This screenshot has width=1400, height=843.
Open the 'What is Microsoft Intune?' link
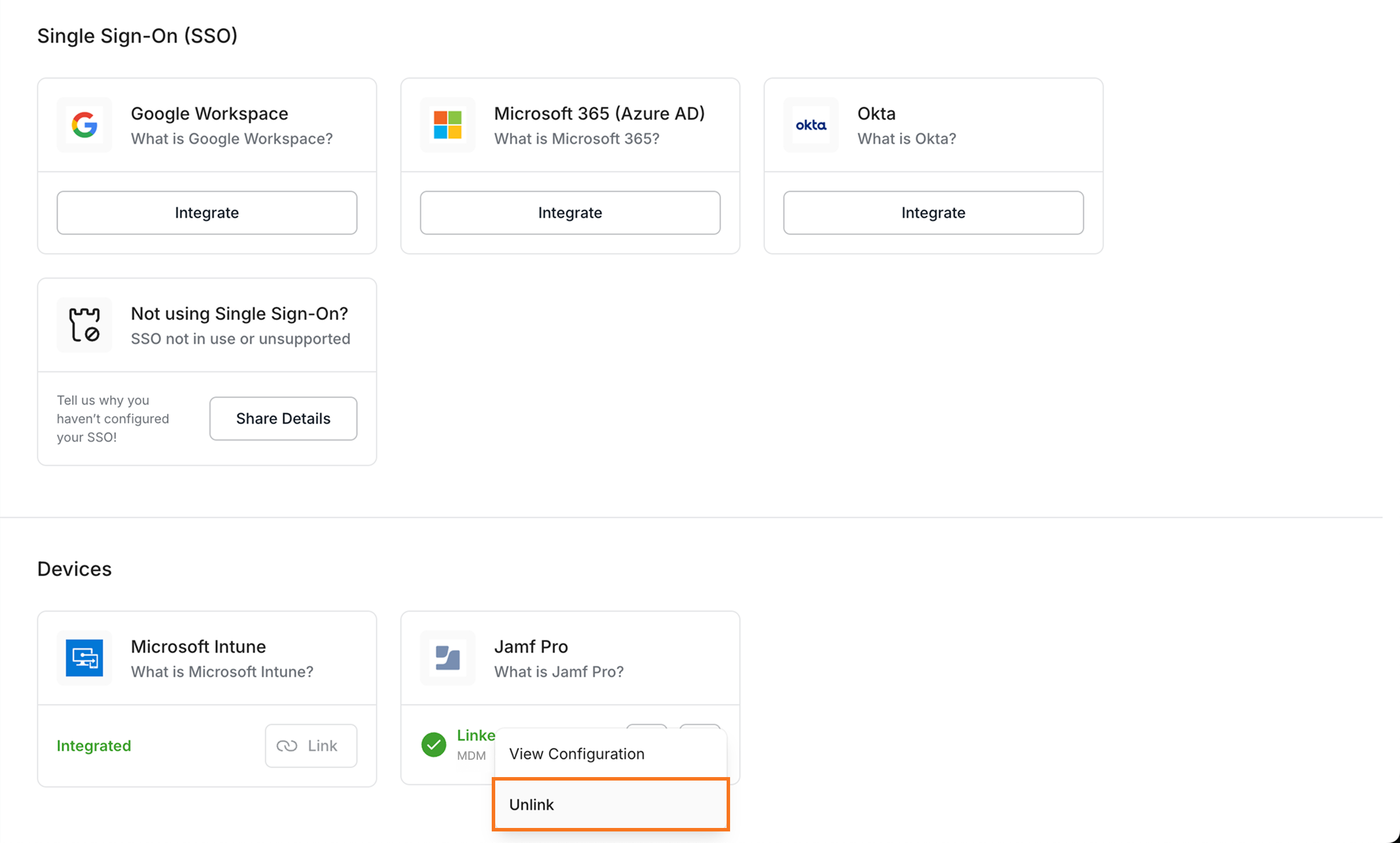pyautogui.click(x=222, y=672)
